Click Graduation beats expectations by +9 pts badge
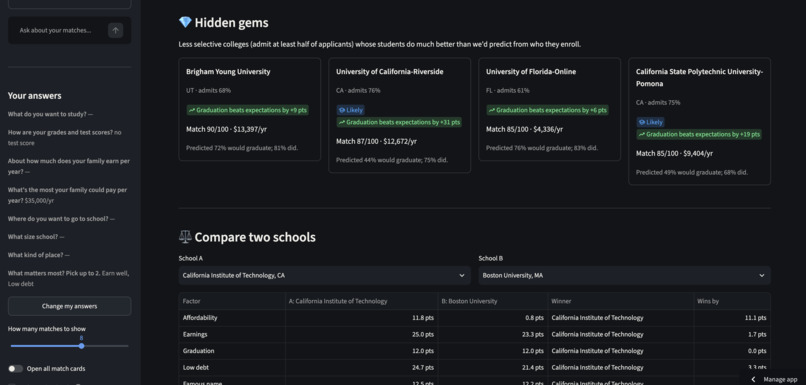Viewport: 806px width, 385px height. [247, 110]
